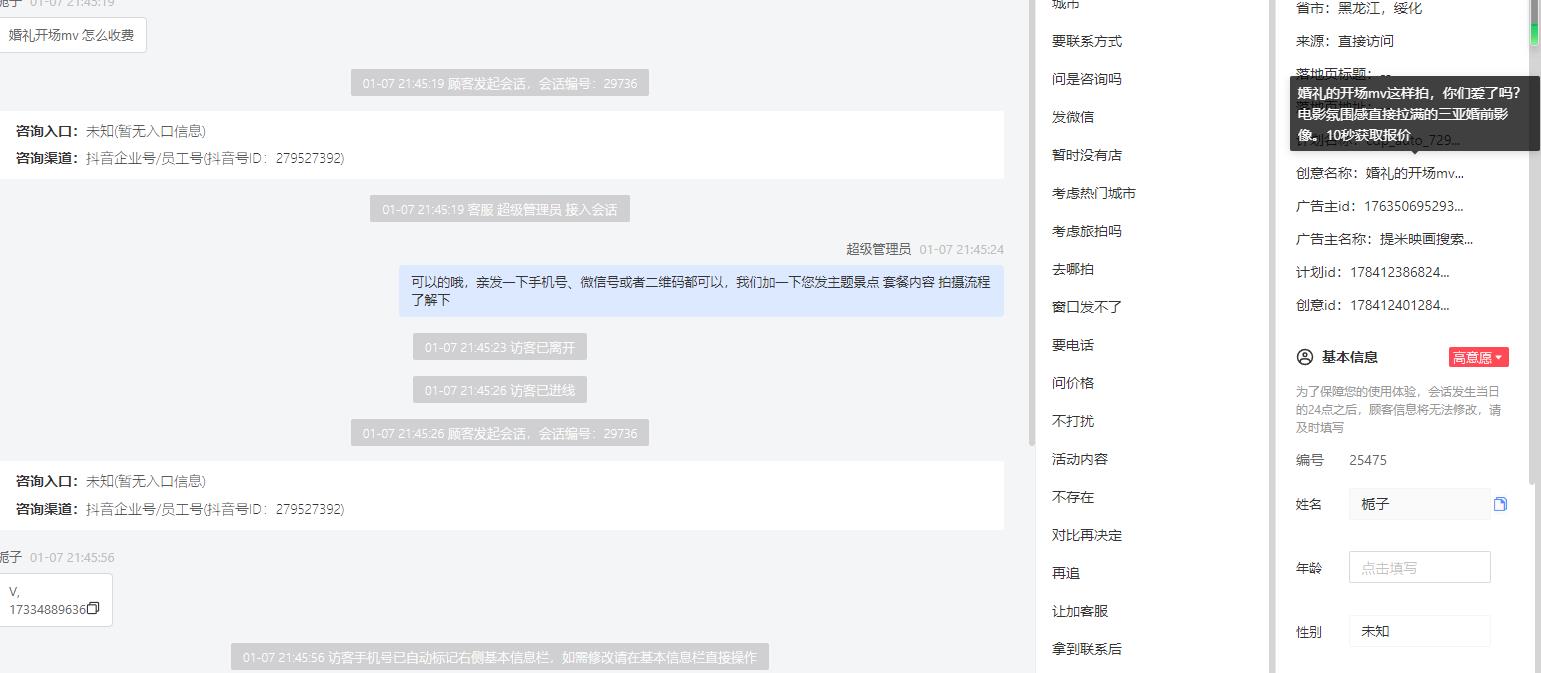The width and height of the screenshot is (1541, 673).
Task: Select quick reply 要联系方式
Action: tap(1087, 41)
